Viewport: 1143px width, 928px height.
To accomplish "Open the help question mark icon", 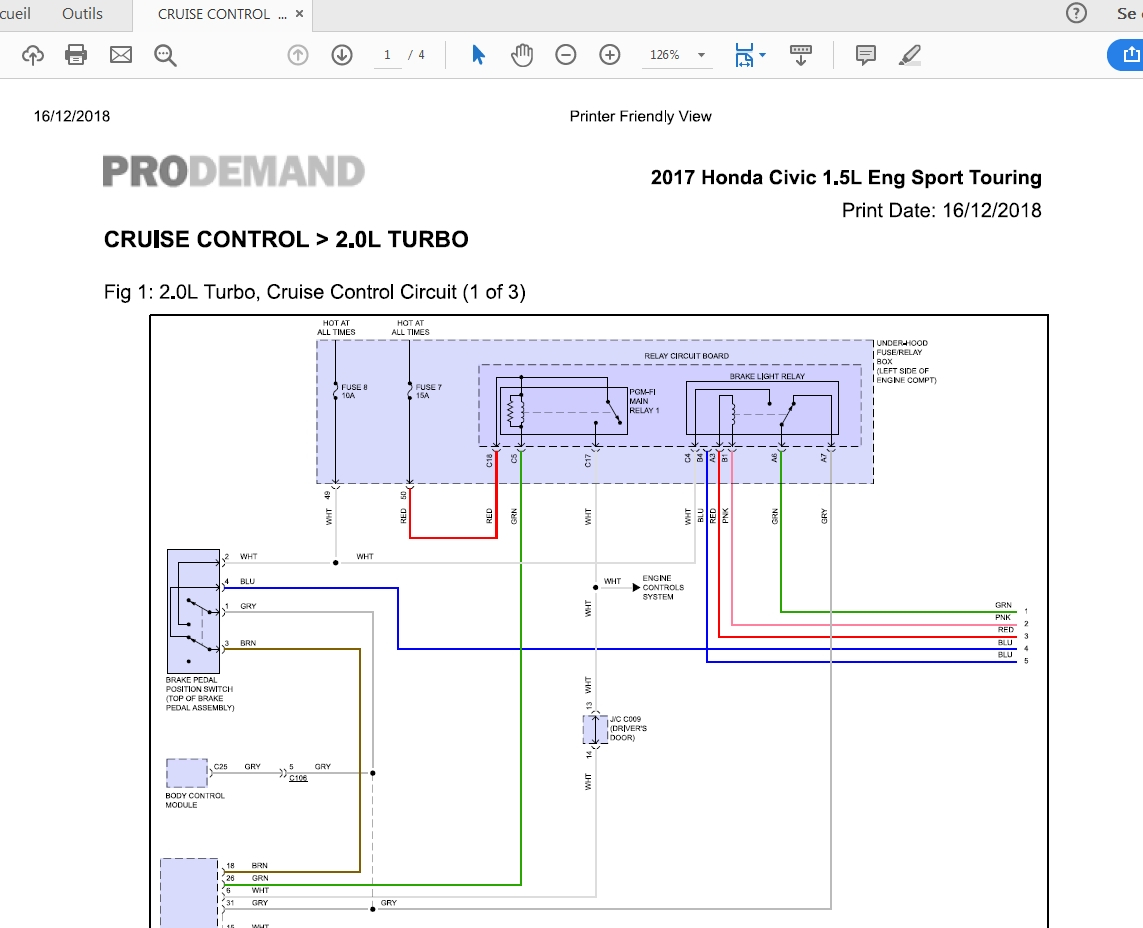I will pyautogui.click(x=1076, y=13).
